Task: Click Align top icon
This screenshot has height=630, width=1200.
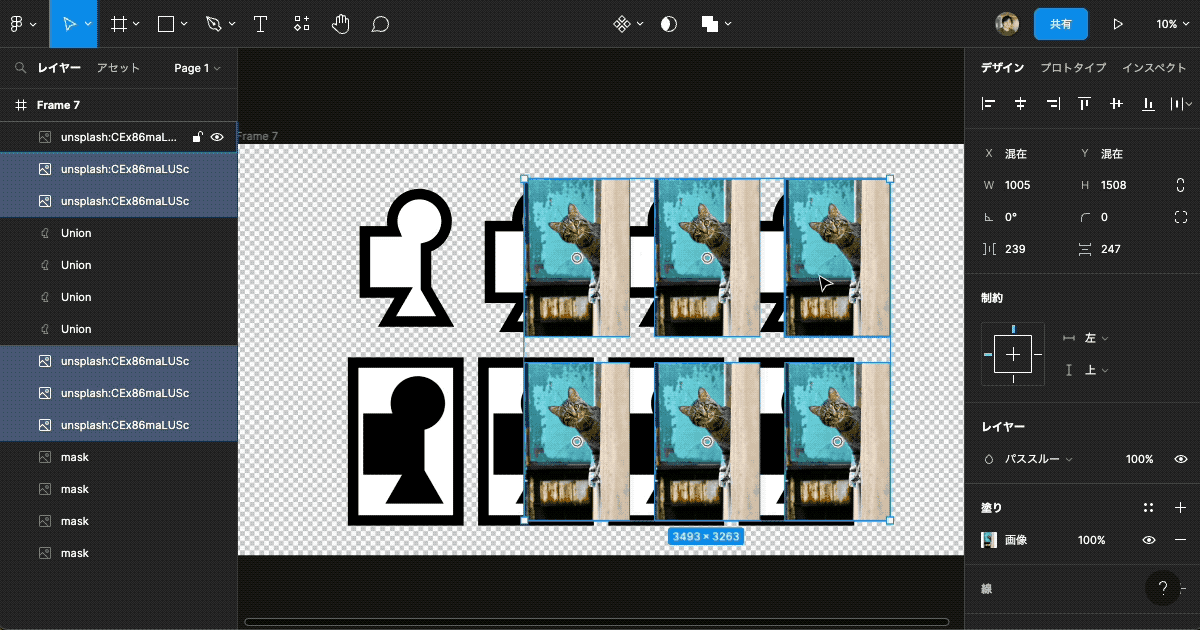Action: pos(1084,103)
